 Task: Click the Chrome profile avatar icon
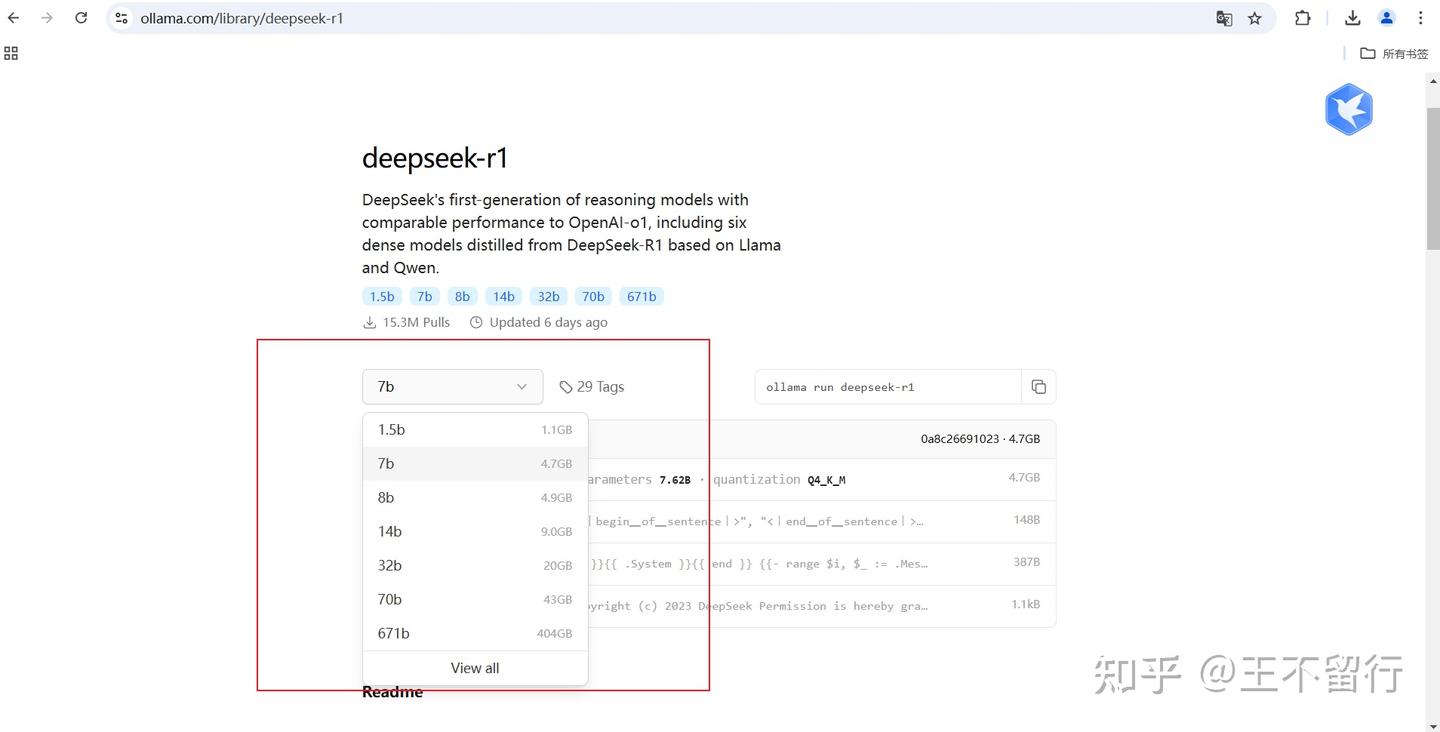click(x=1386, y=18)
